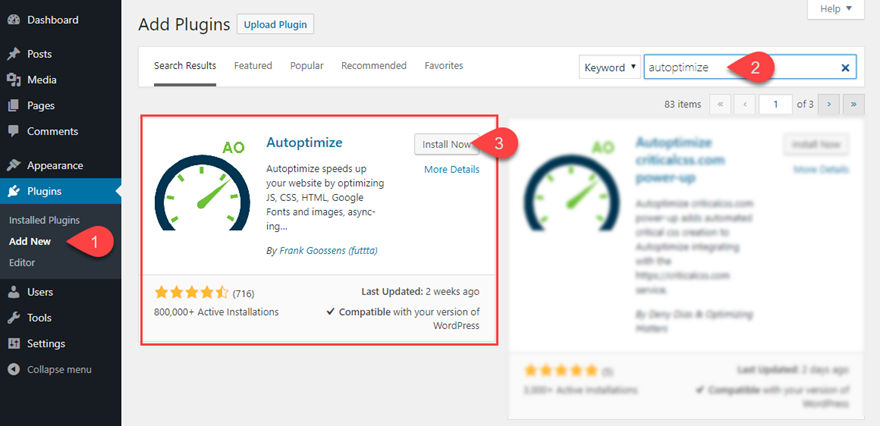Open the Autoptimize criticalcss.com power-up title
This screenshot has height=426, width=880.
(680, 160)
